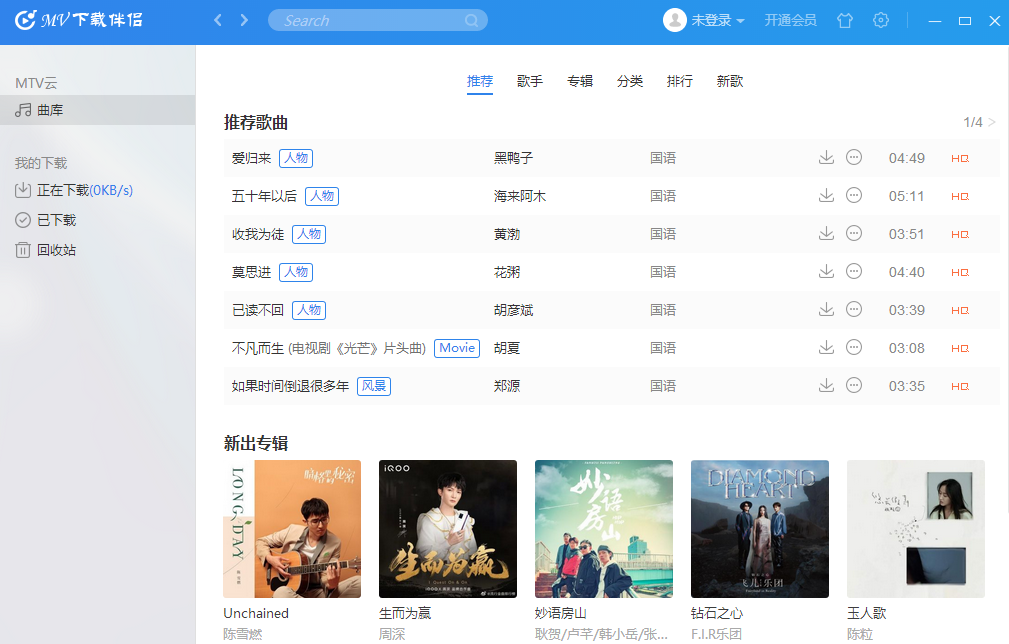This screenshot has width=1009, height=644.
Task: Open settings gear icon
Action: pos(880,21)
